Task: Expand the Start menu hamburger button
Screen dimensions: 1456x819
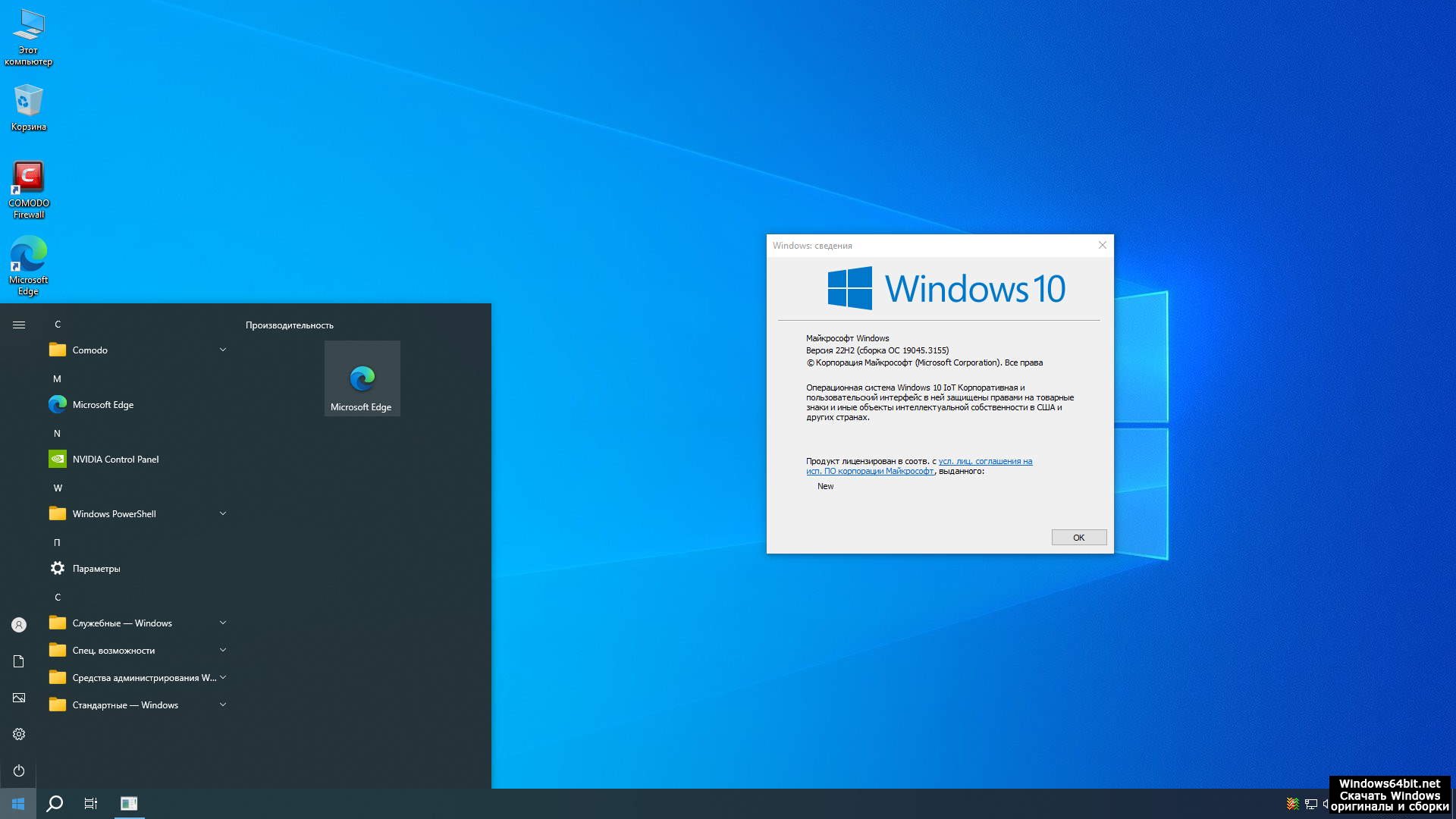Action: click(19, 325)
